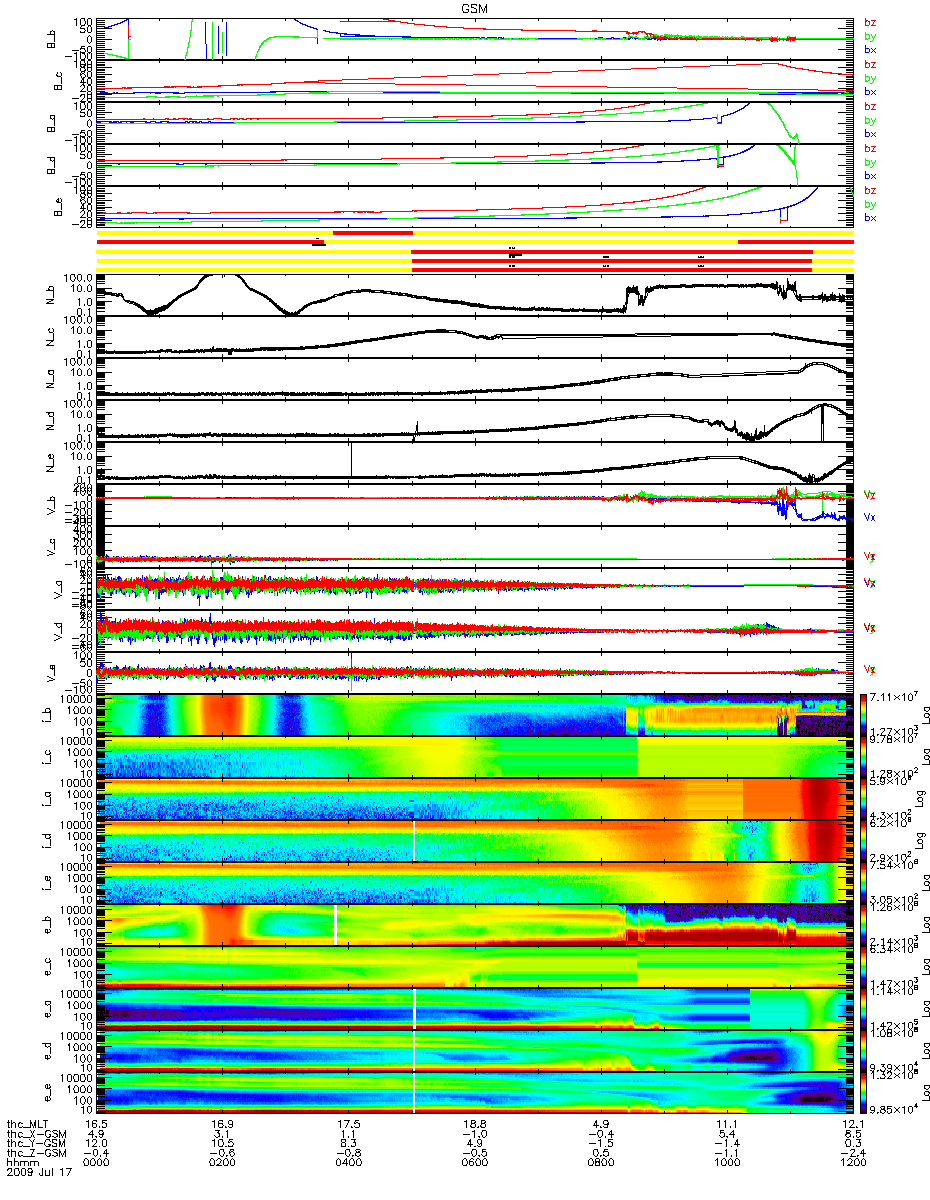This screenshot has width=930, height=1200.
Task: Select the 18.8 MLT value
Action: pyautogui.click(x=475, y=1123)
